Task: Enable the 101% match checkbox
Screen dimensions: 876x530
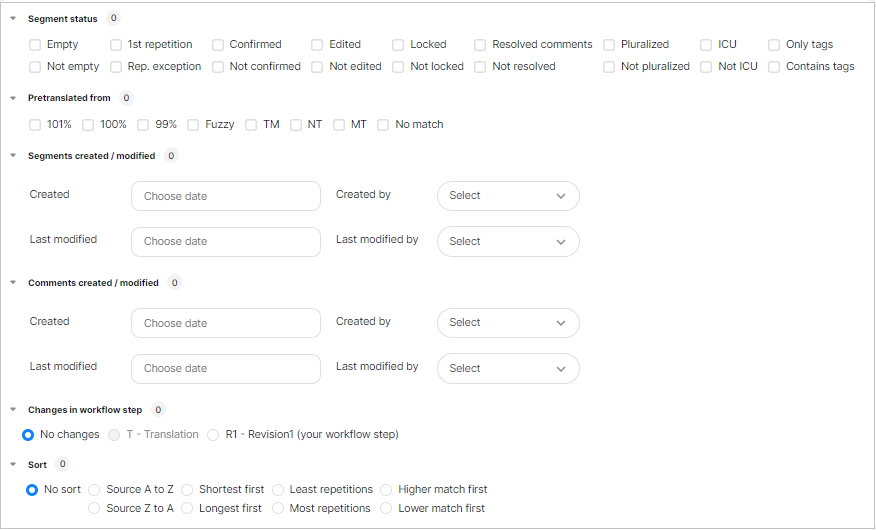Action: click(x=35, y=125)
